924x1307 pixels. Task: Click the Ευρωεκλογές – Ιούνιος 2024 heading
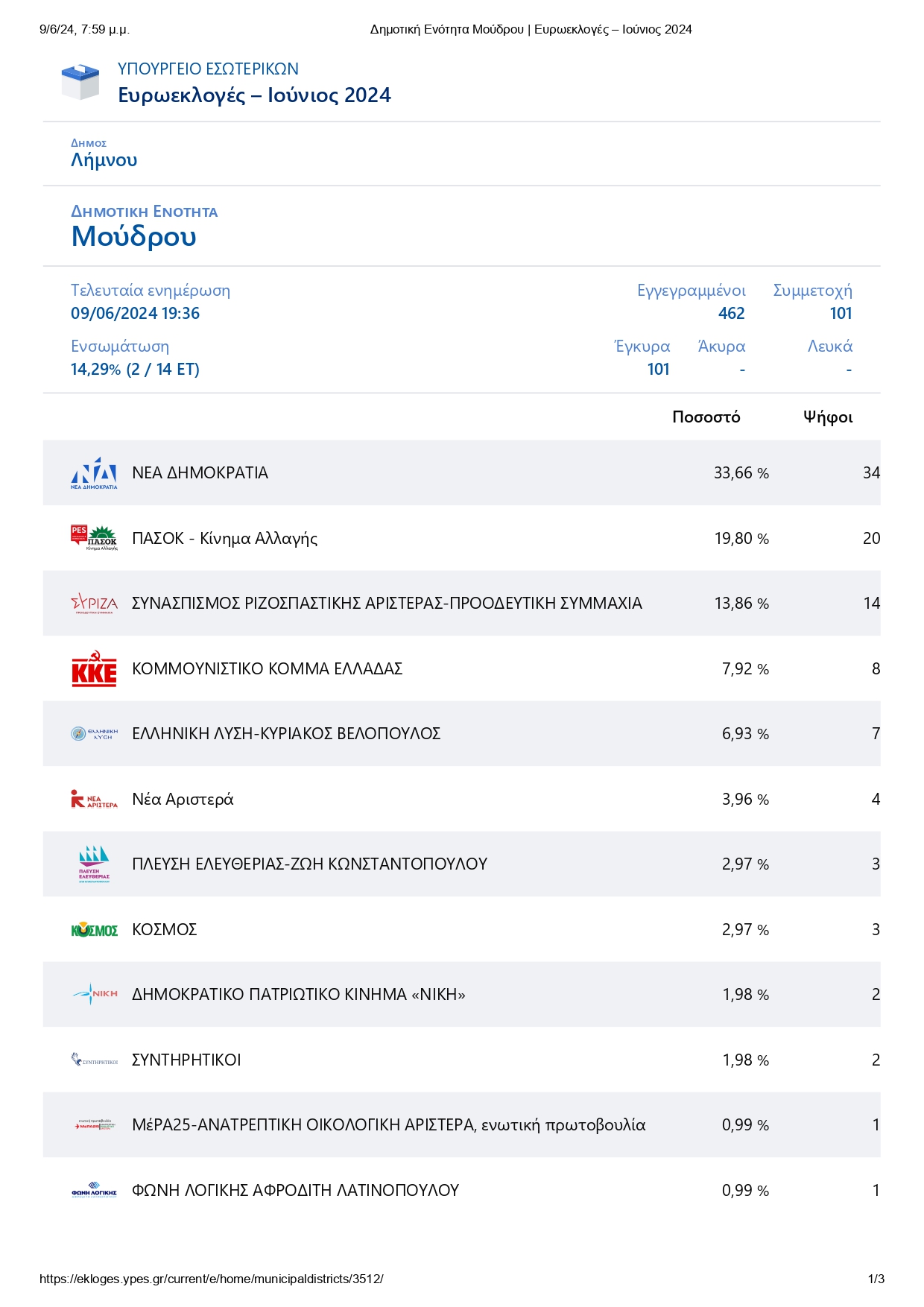pyautogui.click(x=254, y=95)
